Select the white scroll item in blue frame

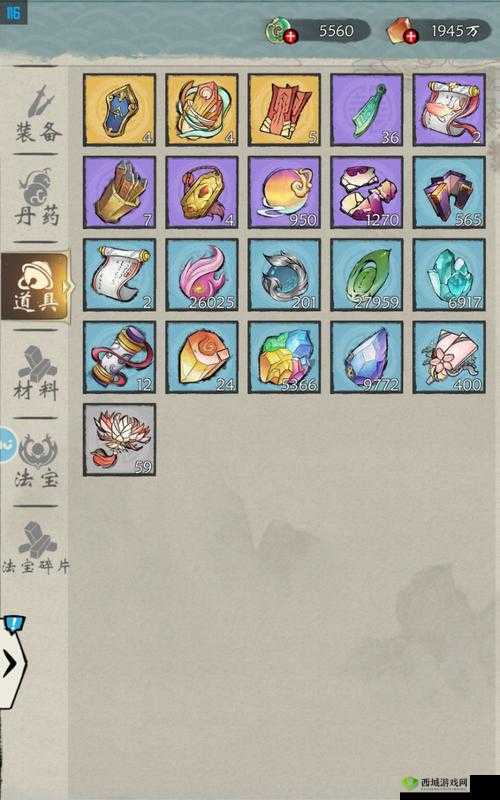coord(119,275)
